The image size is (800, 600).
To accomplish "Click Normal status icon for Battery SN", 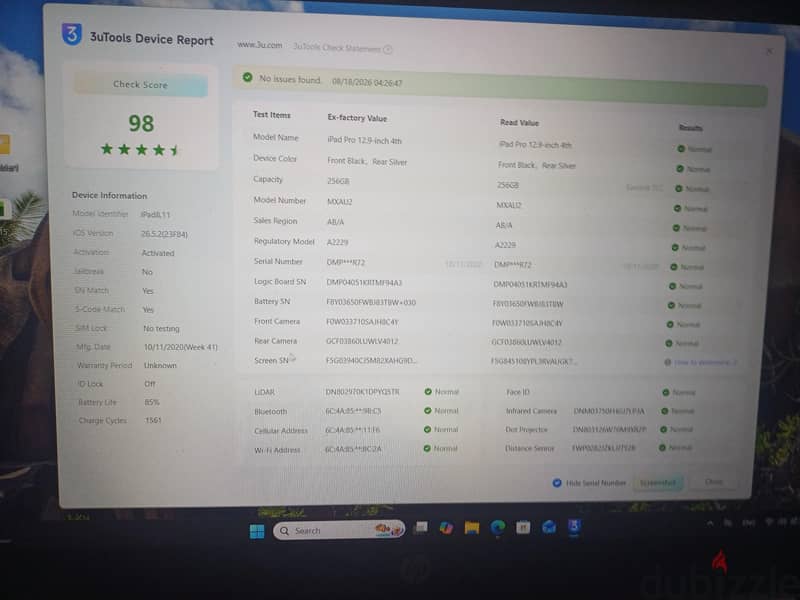I will pyautogui.click(x=671, y=305).
